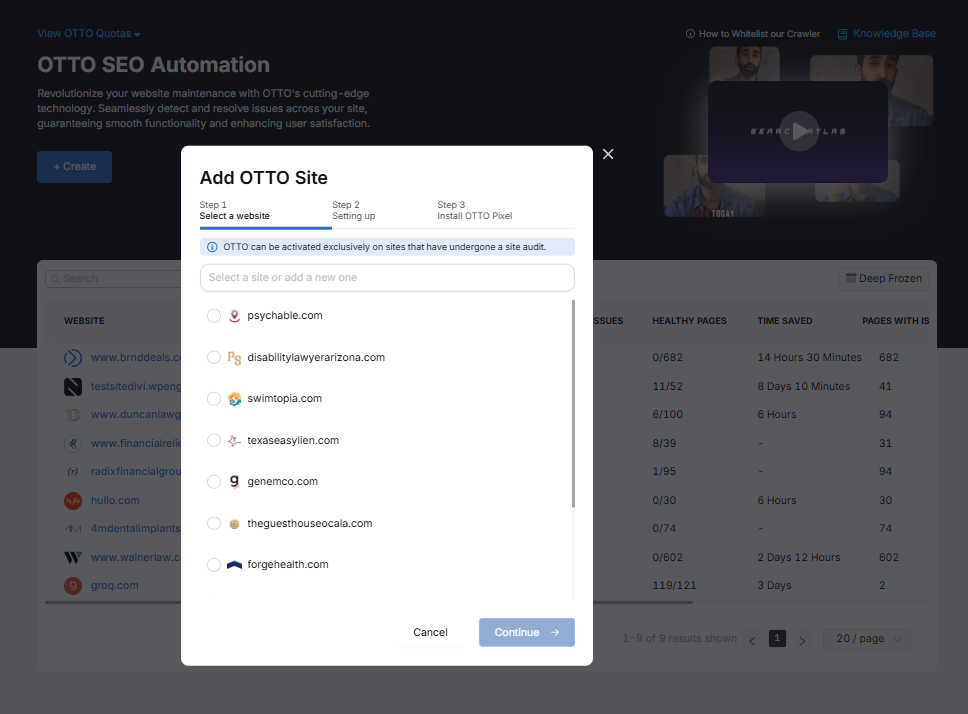This screenshot has height=714, width=968.
Task: Click the 119/121 healthy pages cell
Action: click(674, 586)
